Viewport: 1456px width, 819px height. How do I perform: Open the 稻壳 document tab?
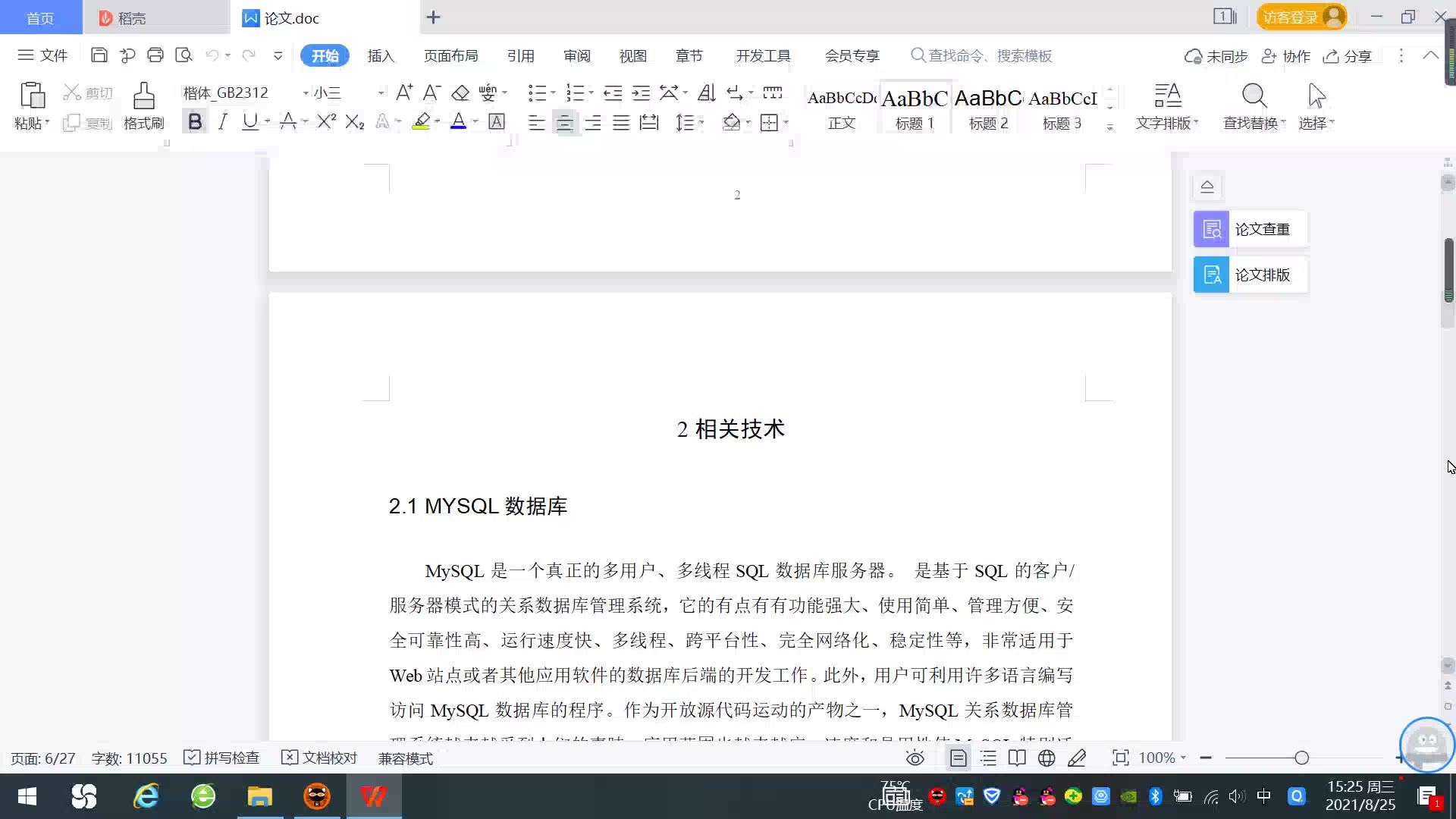pos(155,17)
